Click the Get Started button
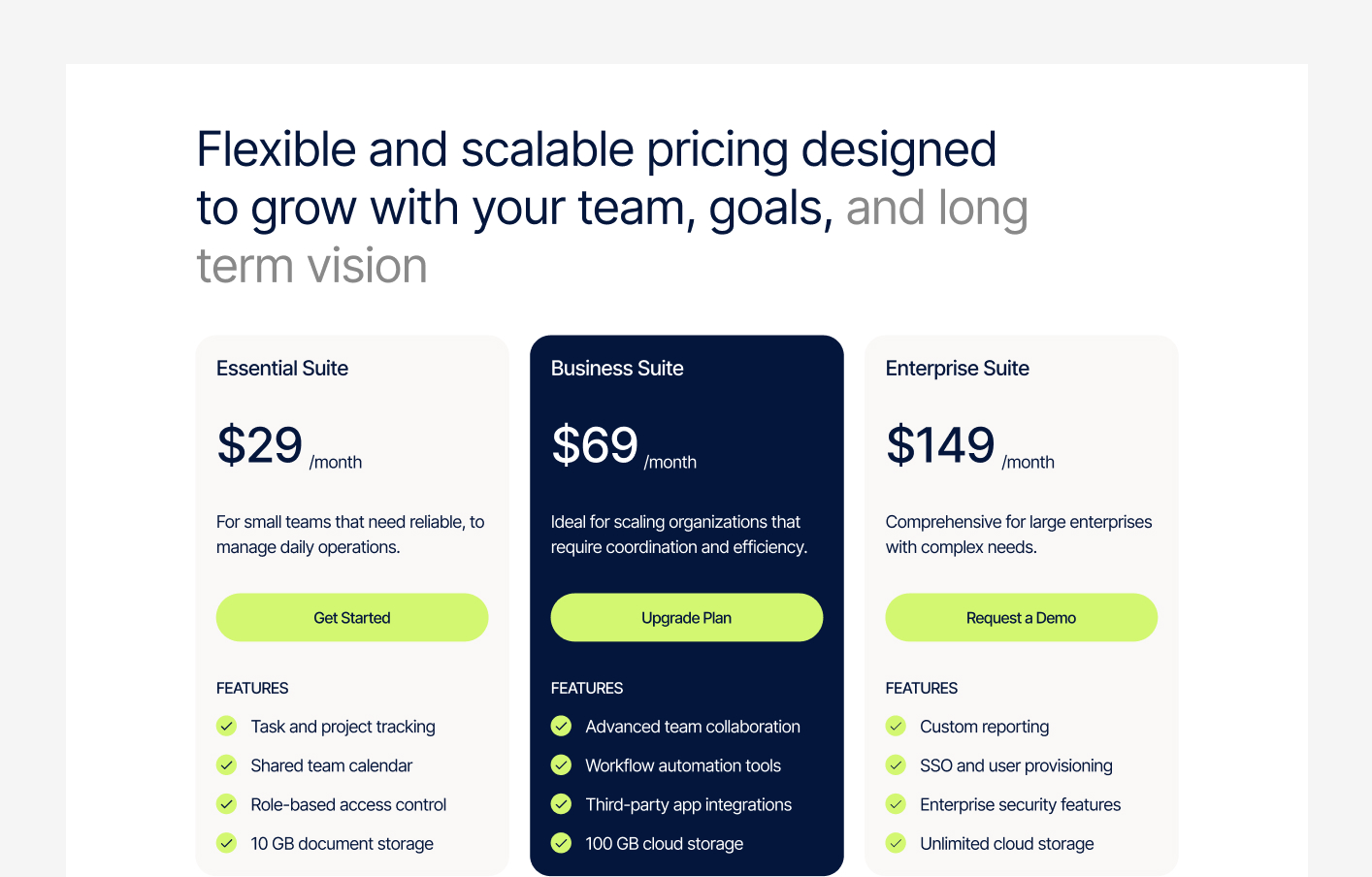Image resolution: width=1372 pixels, height=877 pixels. (351, 617)
